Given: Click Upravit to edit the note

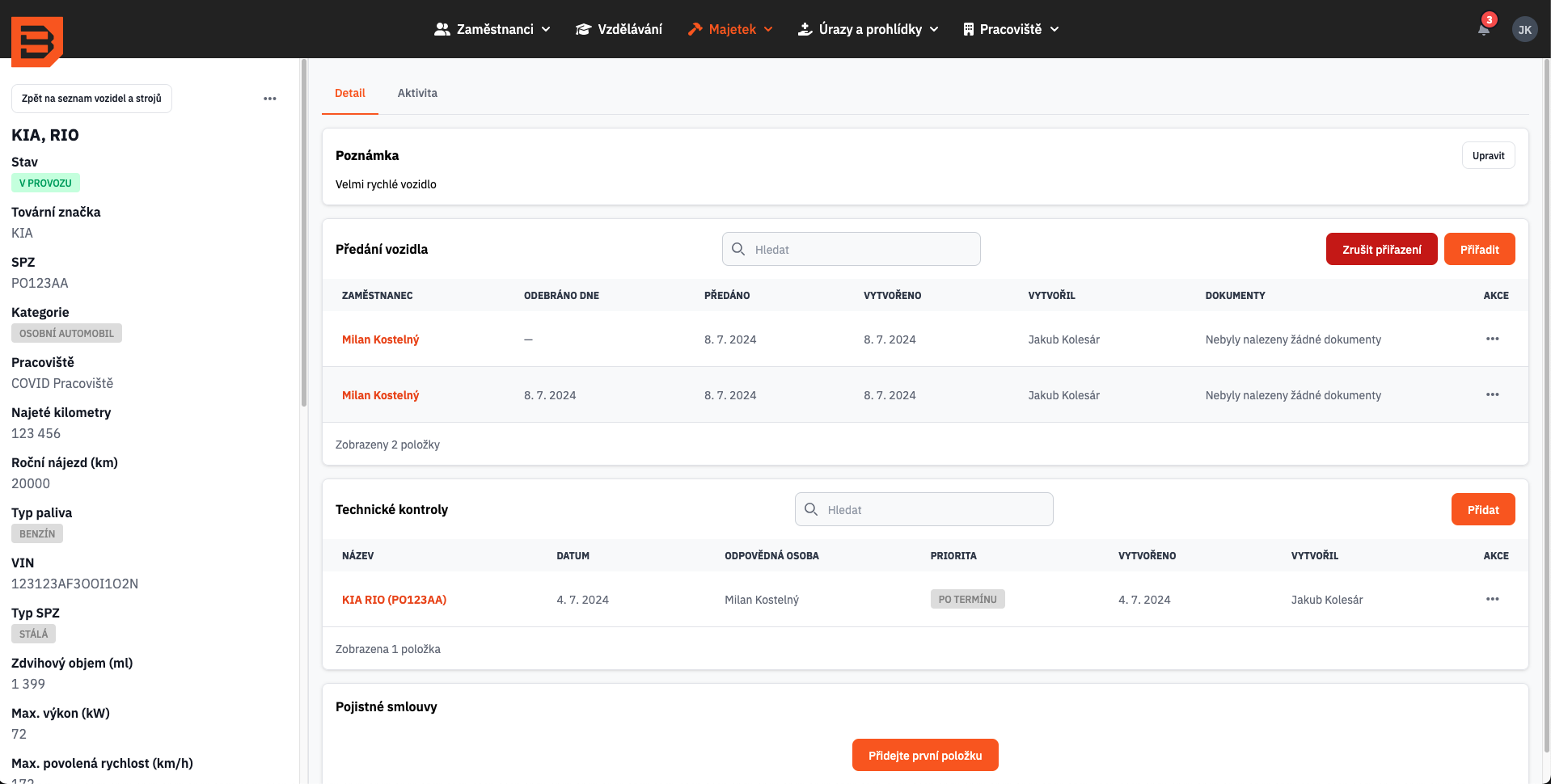Looking at the screenshot, I should point(1488,155).
